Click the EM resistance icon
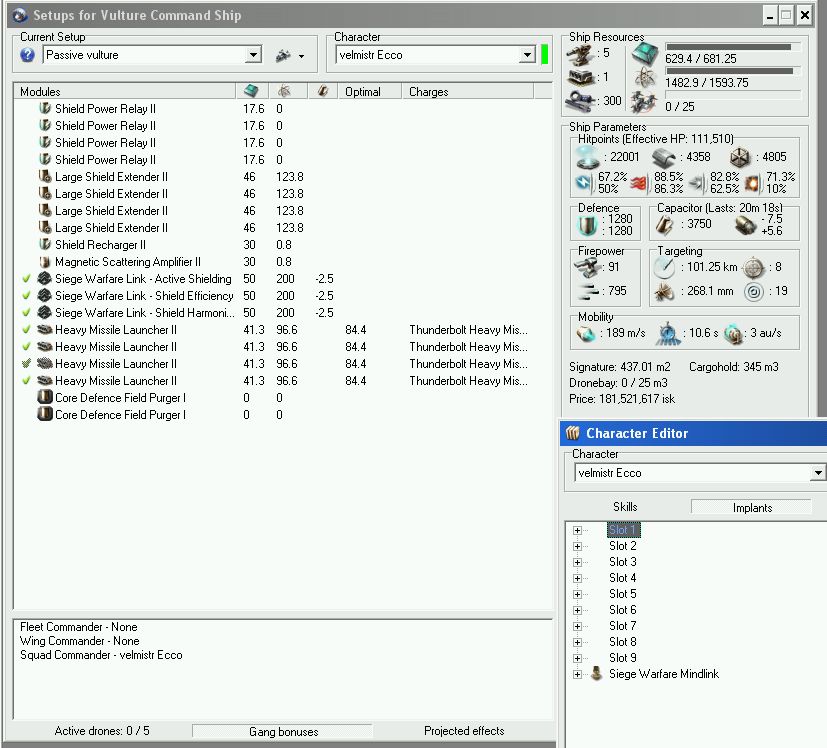The width and height of the screenshot is (827, 748). 584,183
